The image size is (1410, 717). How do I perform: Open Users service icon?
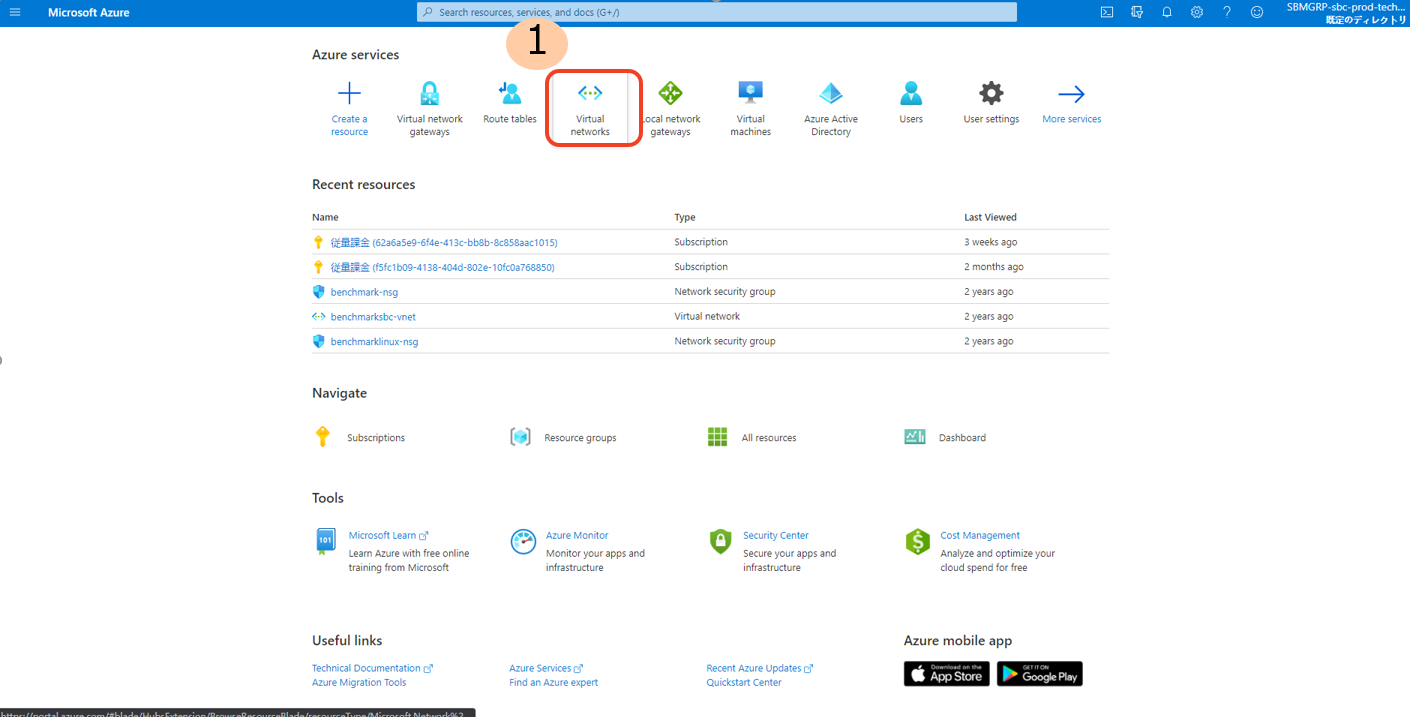911,94
